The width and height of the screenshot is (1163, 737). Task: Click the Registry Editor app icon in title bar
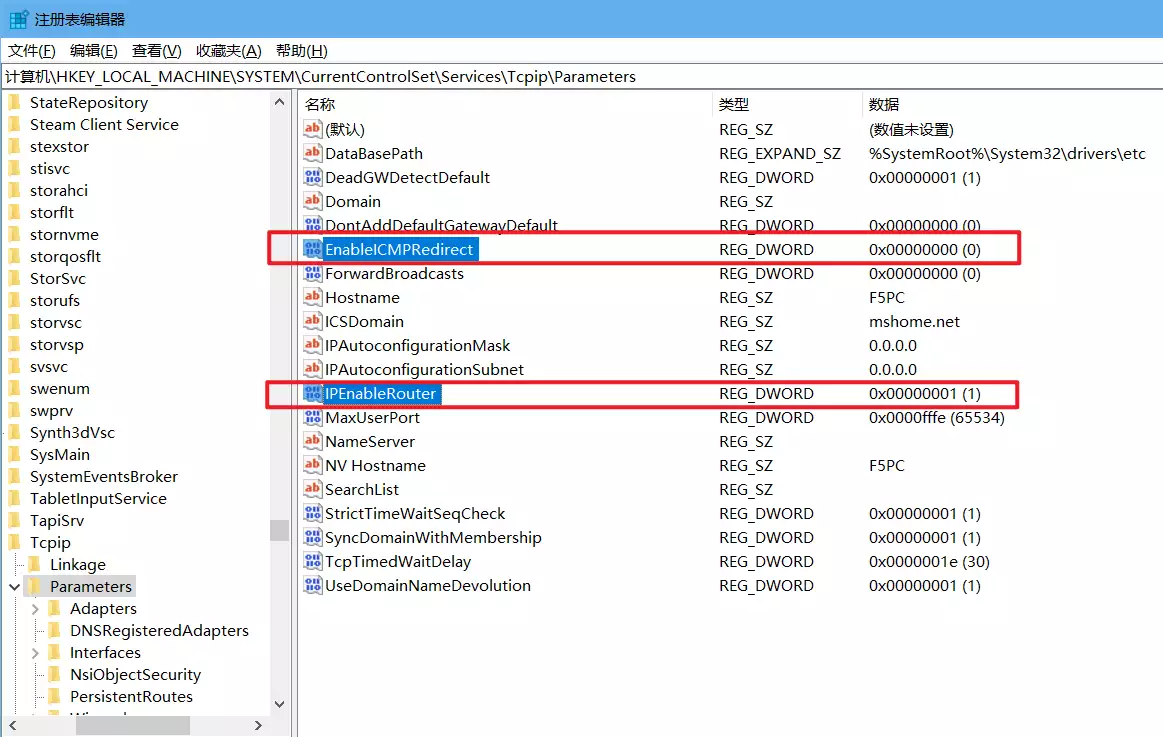[18, 19]
